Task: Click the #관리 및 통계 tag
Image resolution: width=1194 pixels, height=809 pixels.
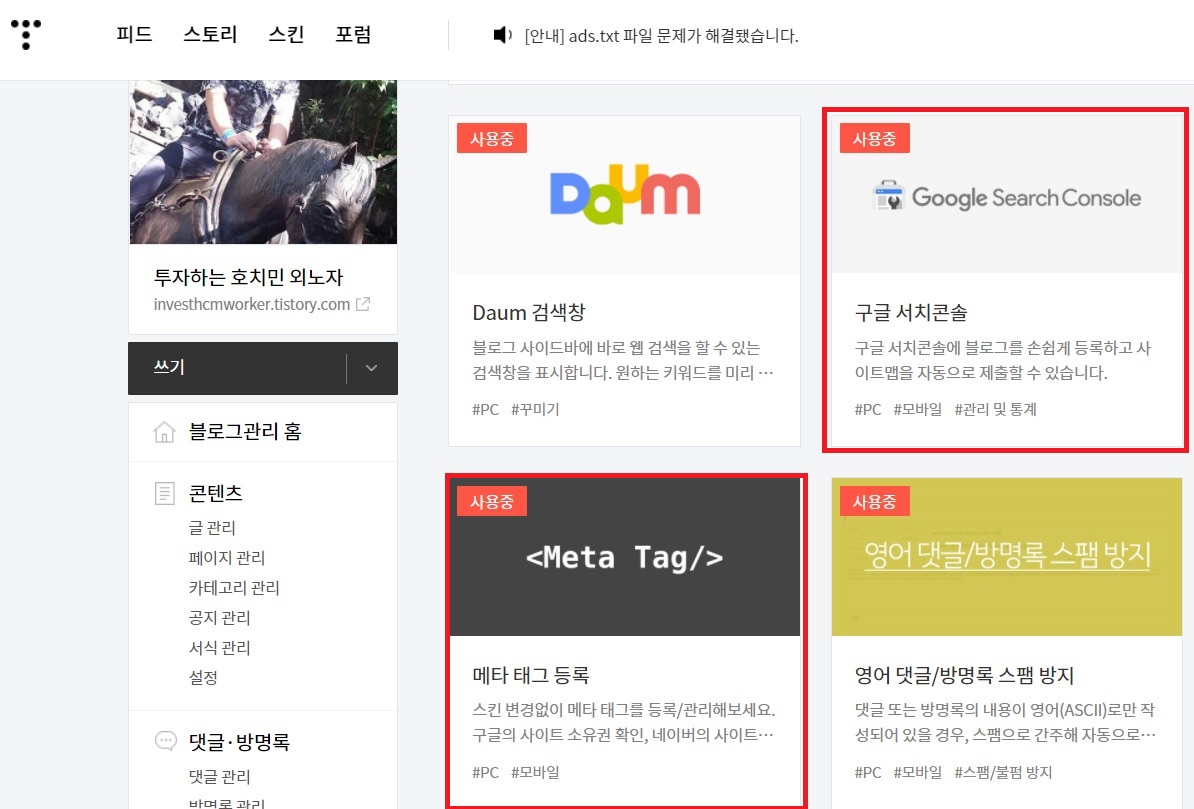Action: click(995, 409)
